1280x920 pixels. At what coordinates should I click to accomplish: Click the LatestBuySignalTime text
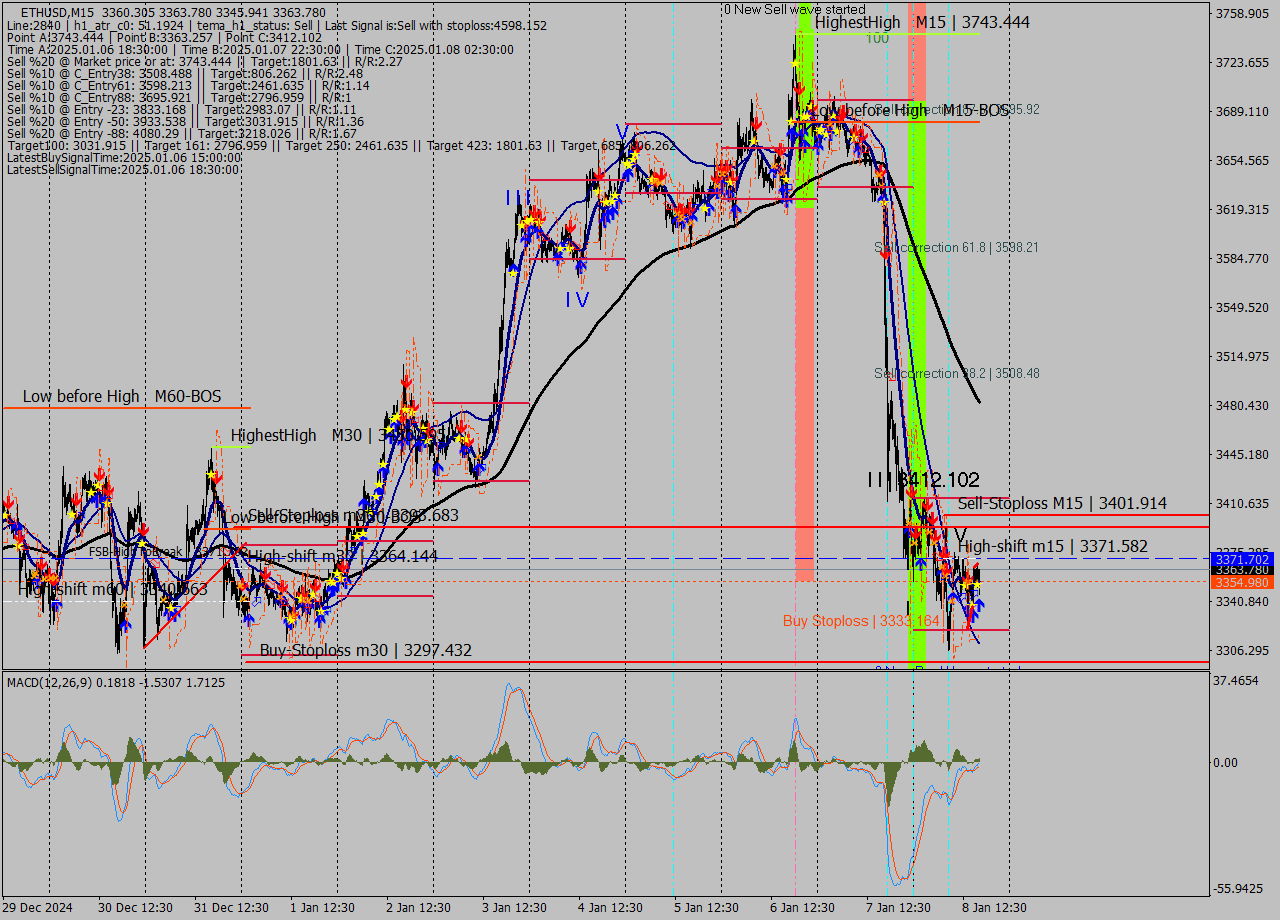tap(123, 157)
